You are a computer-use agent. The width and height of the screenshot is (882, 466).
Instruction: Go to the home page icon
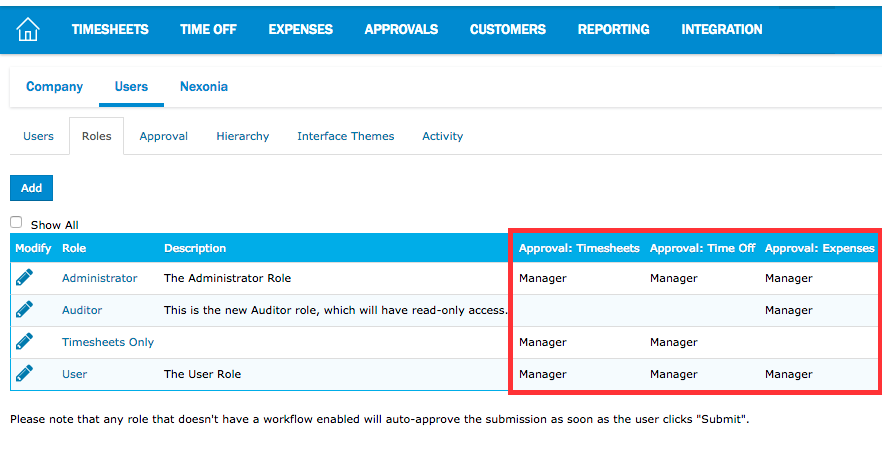coord(28,29)
